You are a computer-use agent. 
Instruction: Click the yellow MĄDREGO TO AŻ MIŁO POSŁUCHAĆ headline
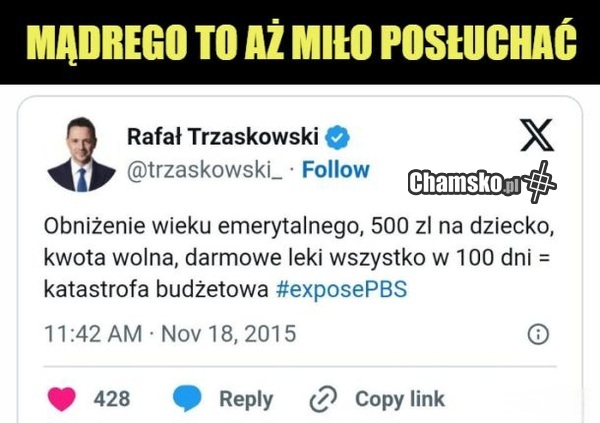coord(302,40)
